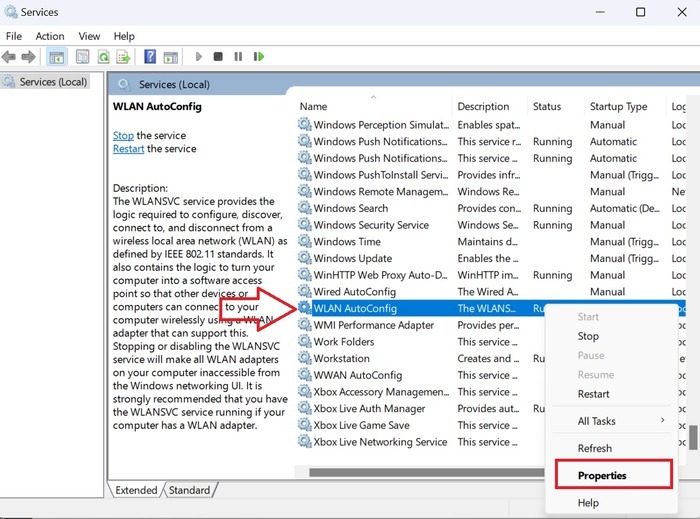Image resolution: width=700 pixels, height=519 pixels.
Task: Click the horizontal scrollbar thumb of services list
Action: 426,472
